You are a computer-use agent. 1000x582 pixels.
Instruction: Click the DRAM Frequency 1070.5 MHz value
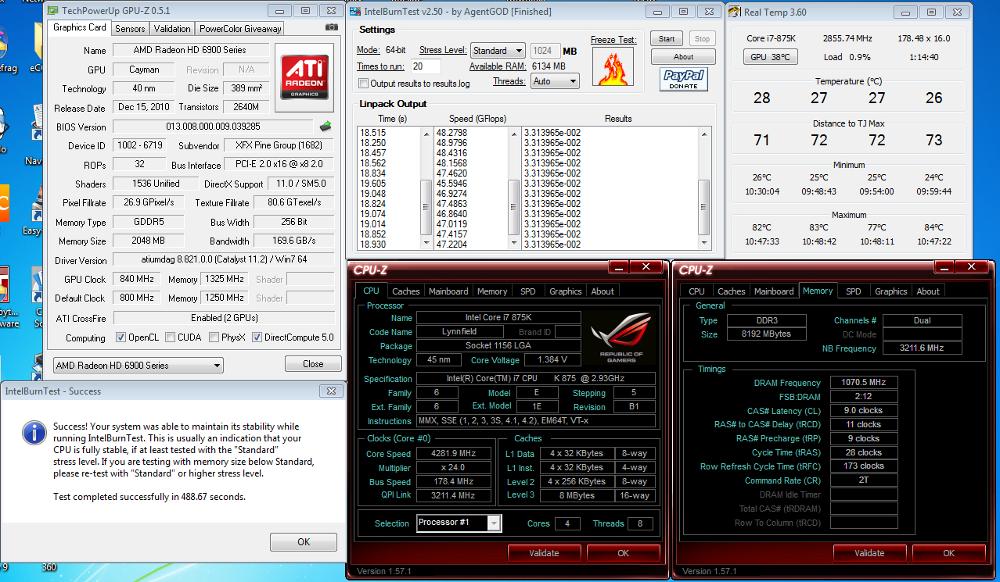(x=864, y=382)
